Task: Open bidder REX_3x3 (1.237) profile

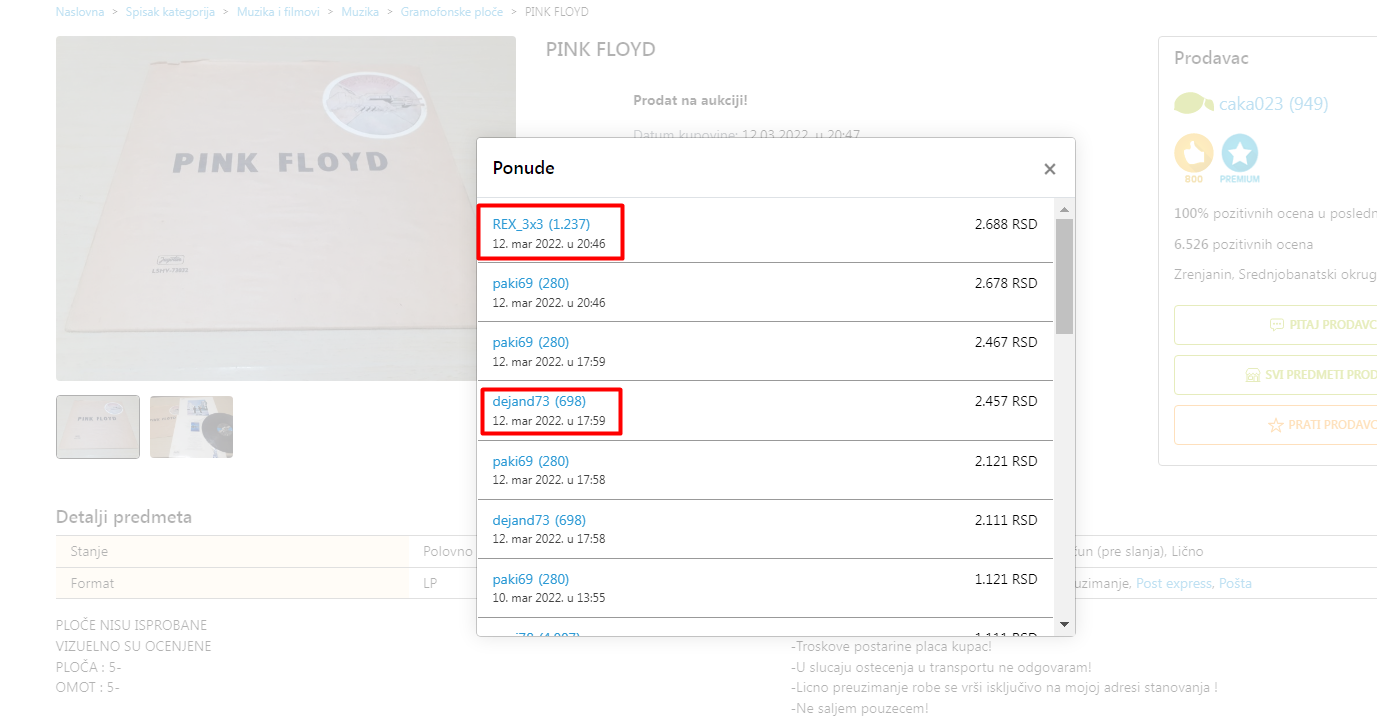Action: pyautogui.click(x=541, y=224)
